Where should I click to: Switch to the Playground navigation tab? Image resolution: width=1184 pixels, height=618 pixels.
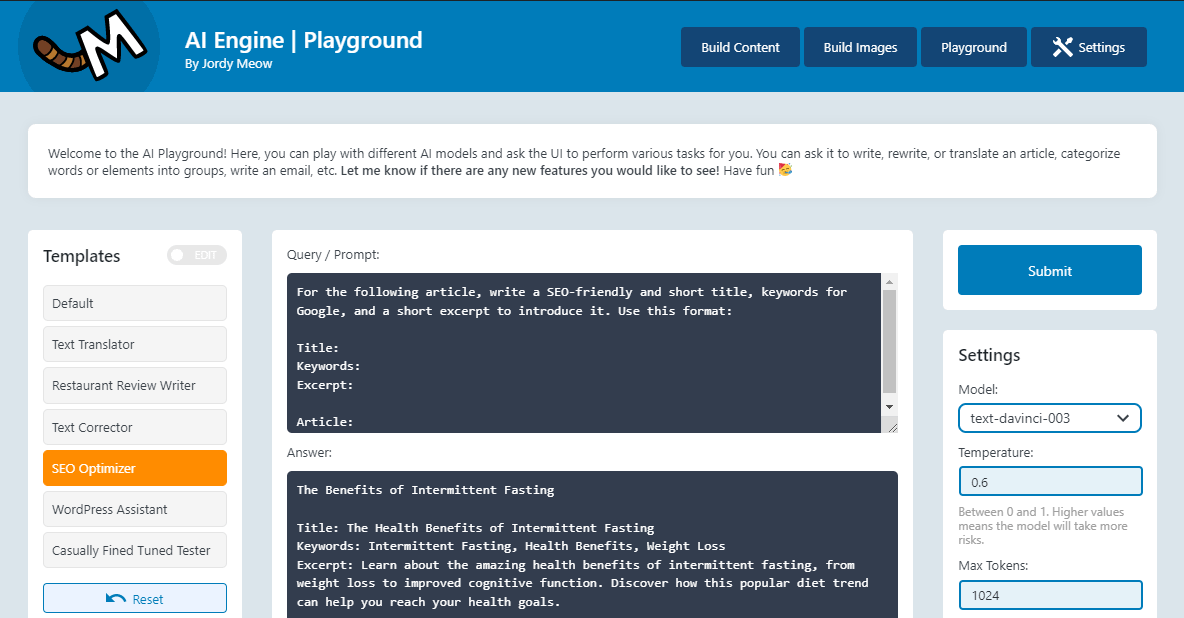[x=973, y=46]
